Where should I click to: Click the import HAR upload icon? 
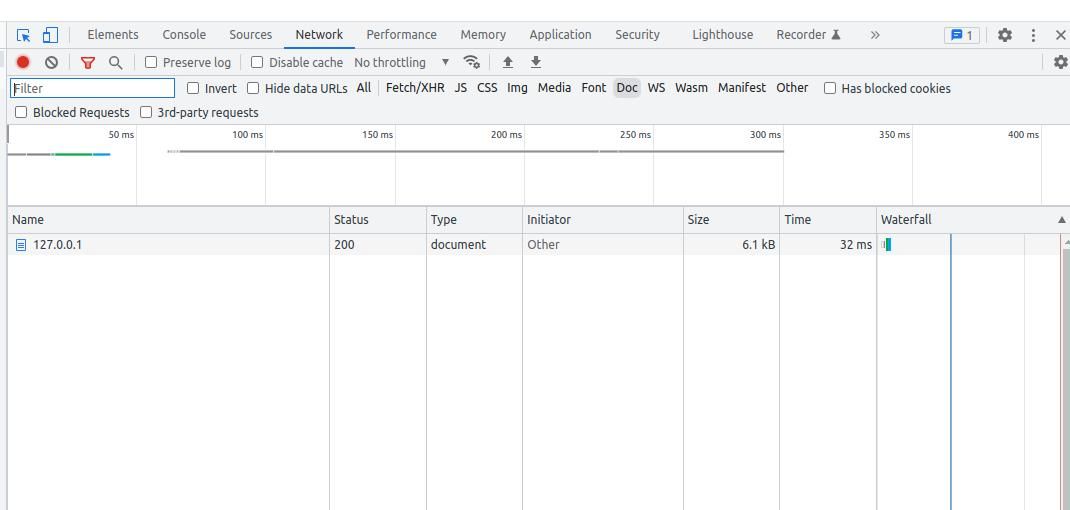coord(508,62)
